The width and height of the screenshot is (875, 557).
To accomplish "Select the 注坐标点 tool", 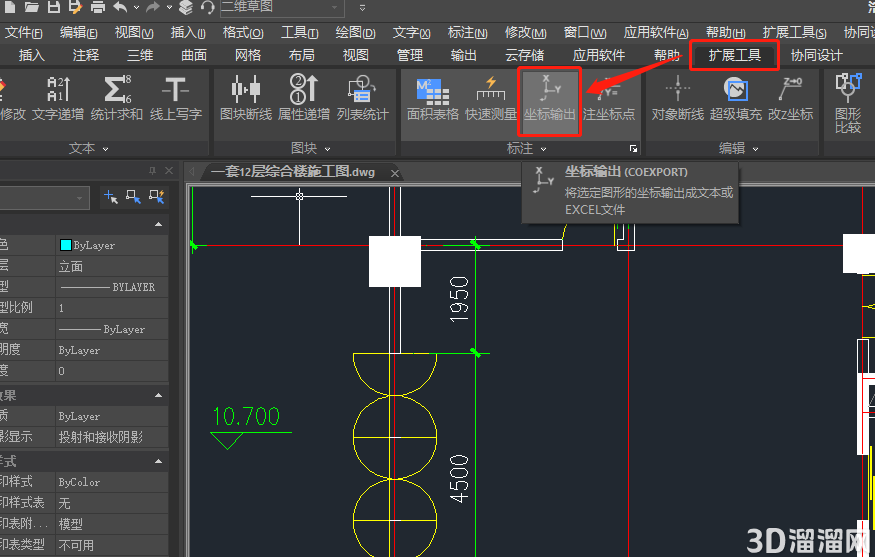I will [609, 99].
